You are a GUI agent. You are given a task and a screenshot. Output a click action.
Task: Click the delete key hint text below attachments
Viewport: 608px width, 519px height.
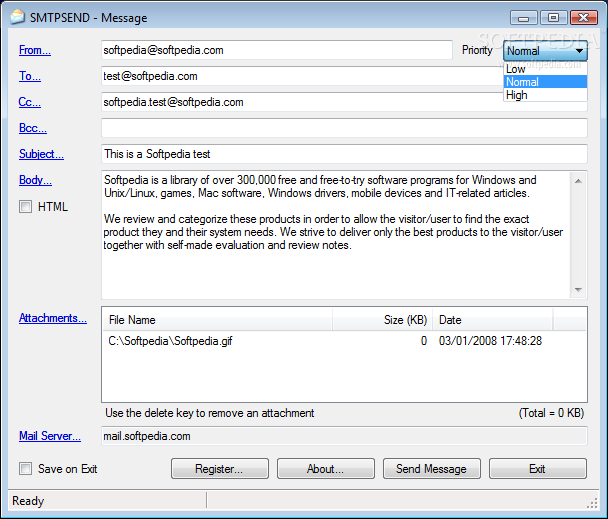[209, 413]
